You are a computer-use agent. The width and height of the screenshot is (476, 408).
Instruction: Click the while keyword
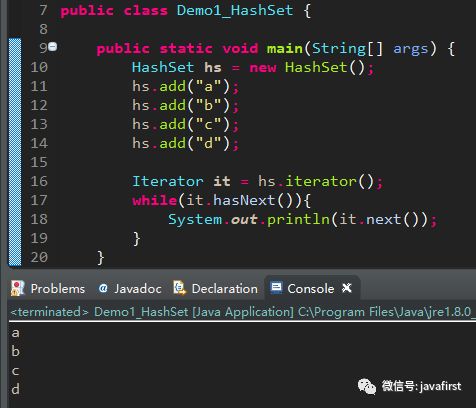(x=154, y=201)
